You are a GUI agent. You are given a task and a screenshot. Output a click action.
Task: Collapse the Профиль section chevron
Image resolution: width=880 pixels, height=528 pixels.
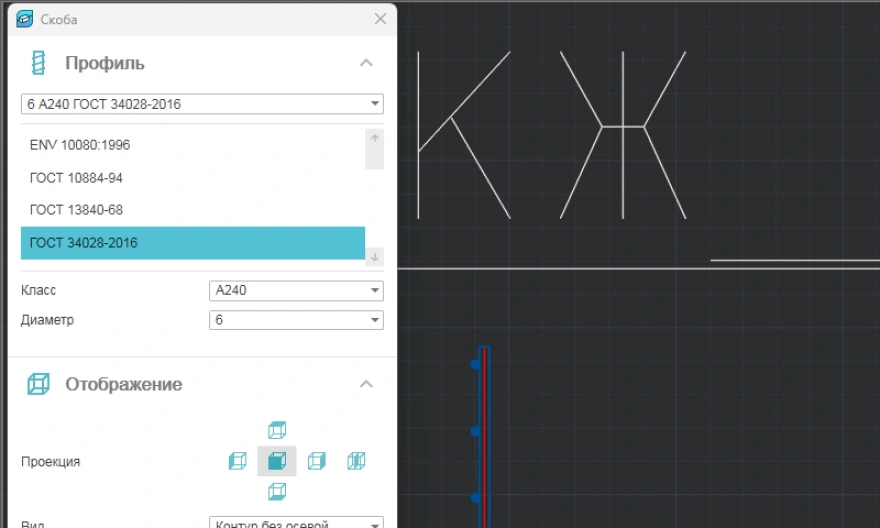[x=366, y=63]
